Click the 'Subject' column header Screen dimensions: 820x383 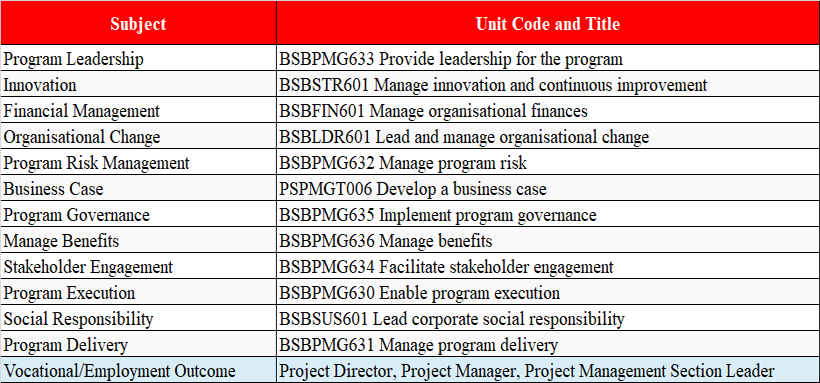click(x=138, y=22)
